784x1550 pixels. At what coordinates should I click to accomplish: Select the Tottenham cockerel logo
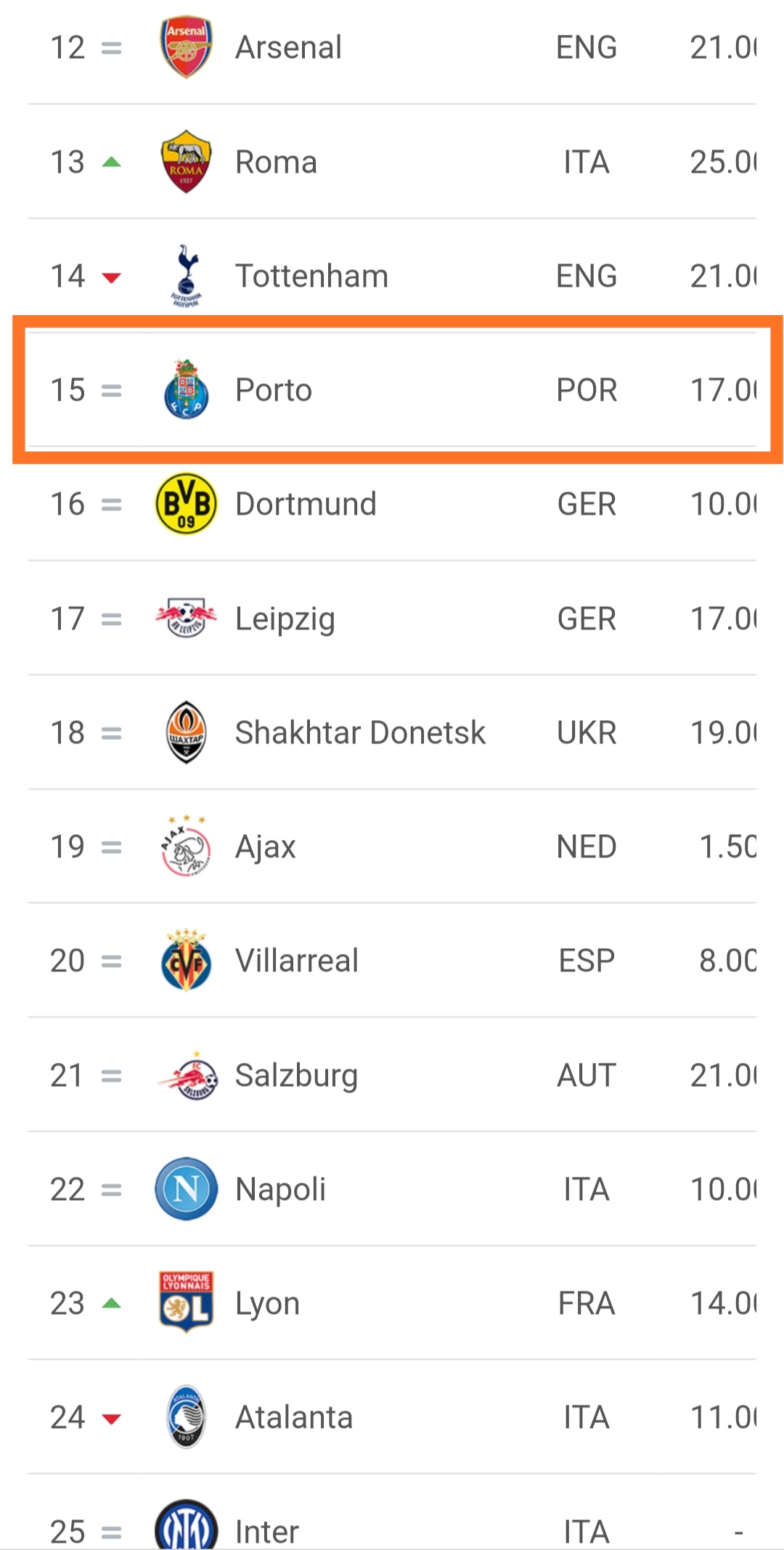point(186,276)
